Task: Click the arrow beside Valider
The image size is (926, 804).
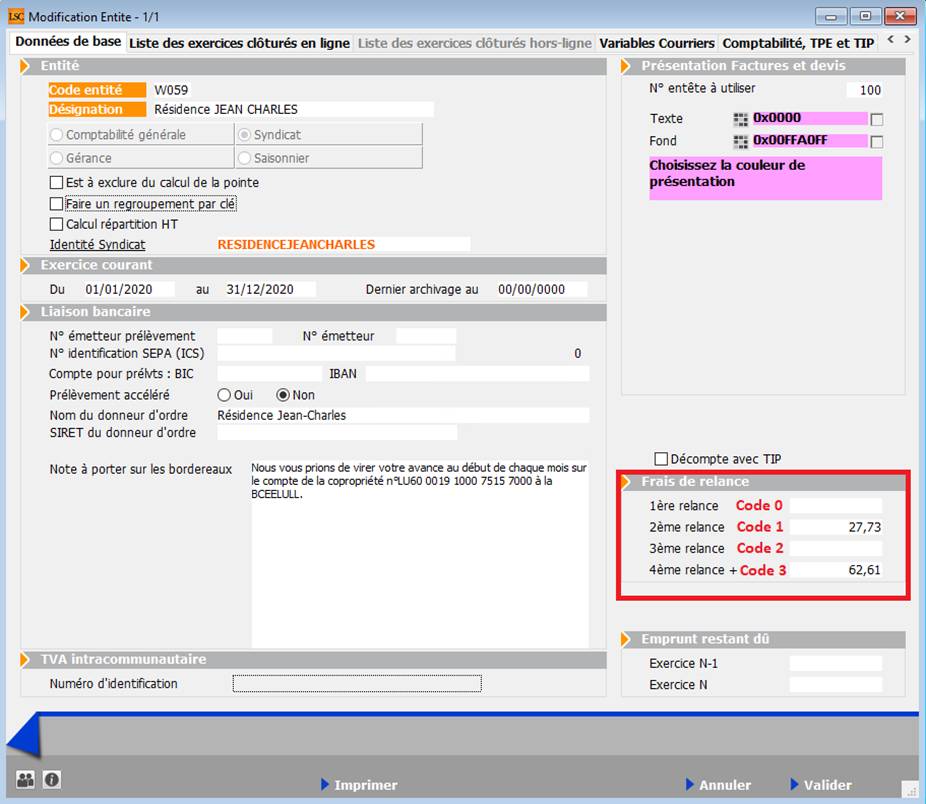Action: pyautogui.click(x=794, y=785)
